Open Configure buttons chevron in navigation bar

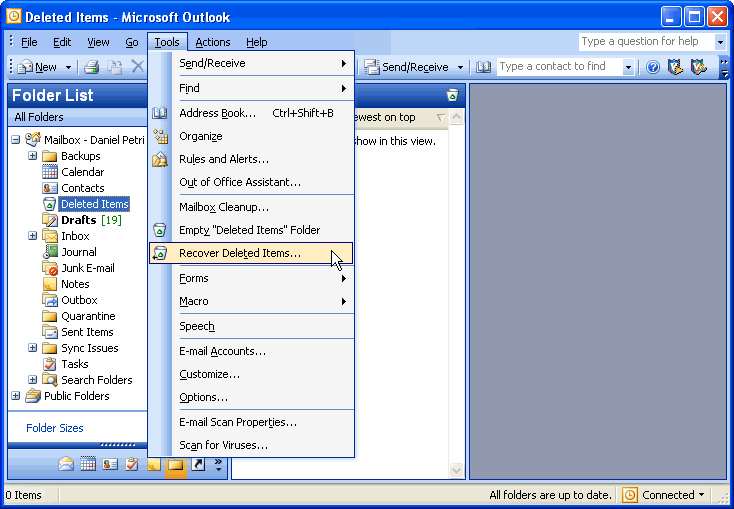click(x=218, y=464)
